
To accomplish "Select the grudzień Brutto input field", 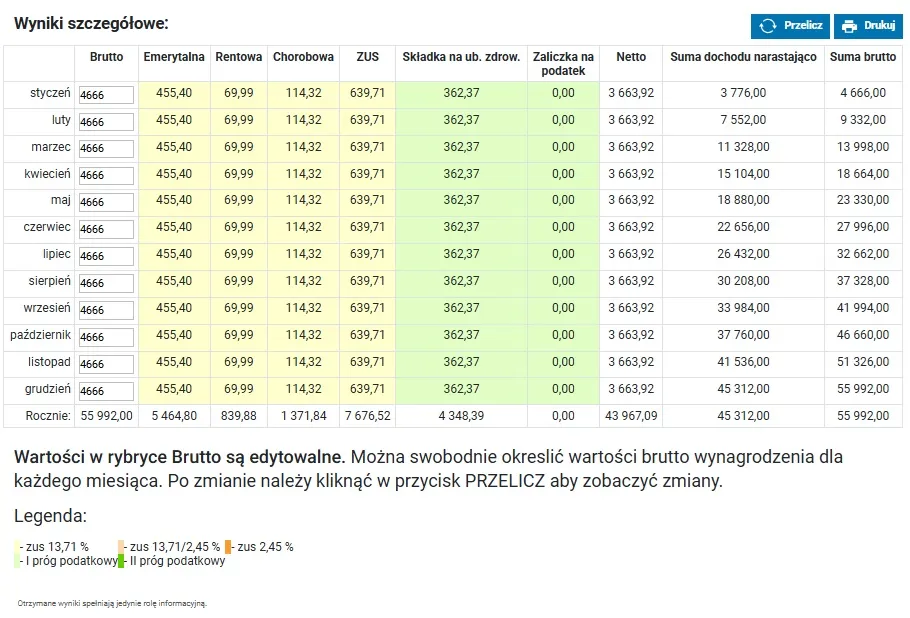I will (106, 390).
